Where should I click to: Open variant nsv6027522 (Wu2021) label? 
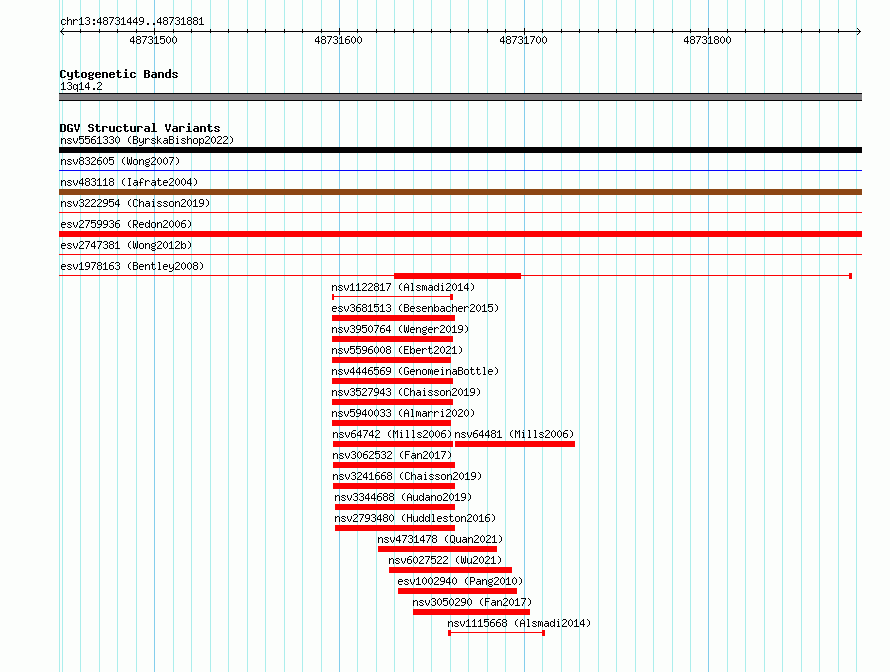(446, 560)
